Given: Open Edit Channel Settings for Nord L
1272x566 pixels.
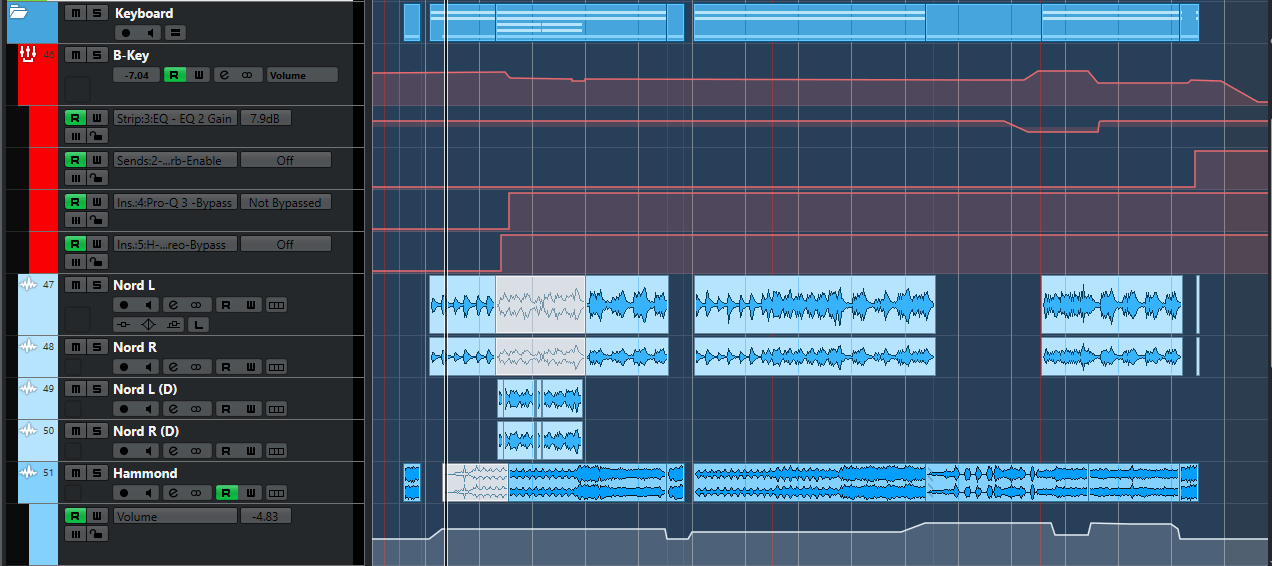Looking at the screenshot, I should pos(173,305).
